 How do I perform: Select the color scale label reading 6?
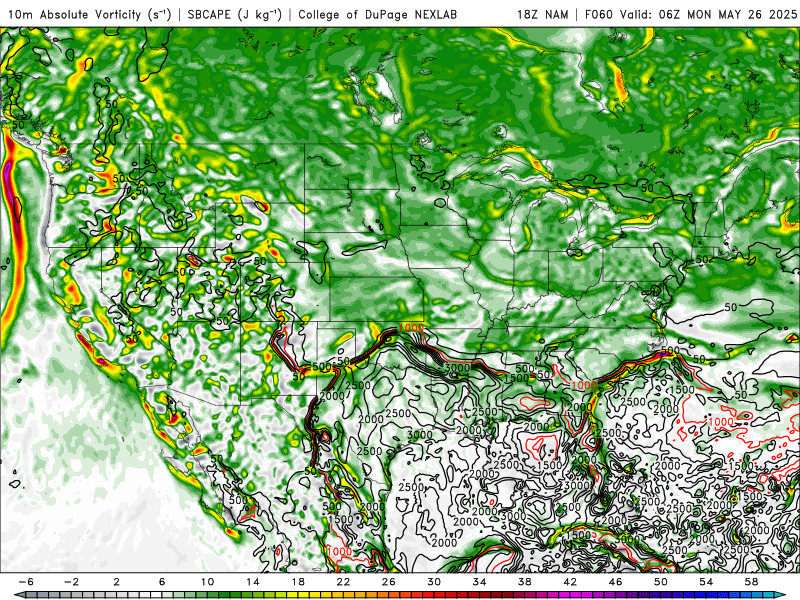[x=162, y=582]
